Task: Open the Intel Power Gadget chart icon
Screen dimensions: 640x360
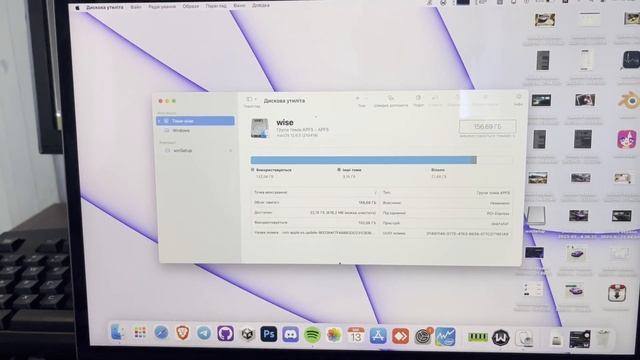Action: click(x=445, y=337)
